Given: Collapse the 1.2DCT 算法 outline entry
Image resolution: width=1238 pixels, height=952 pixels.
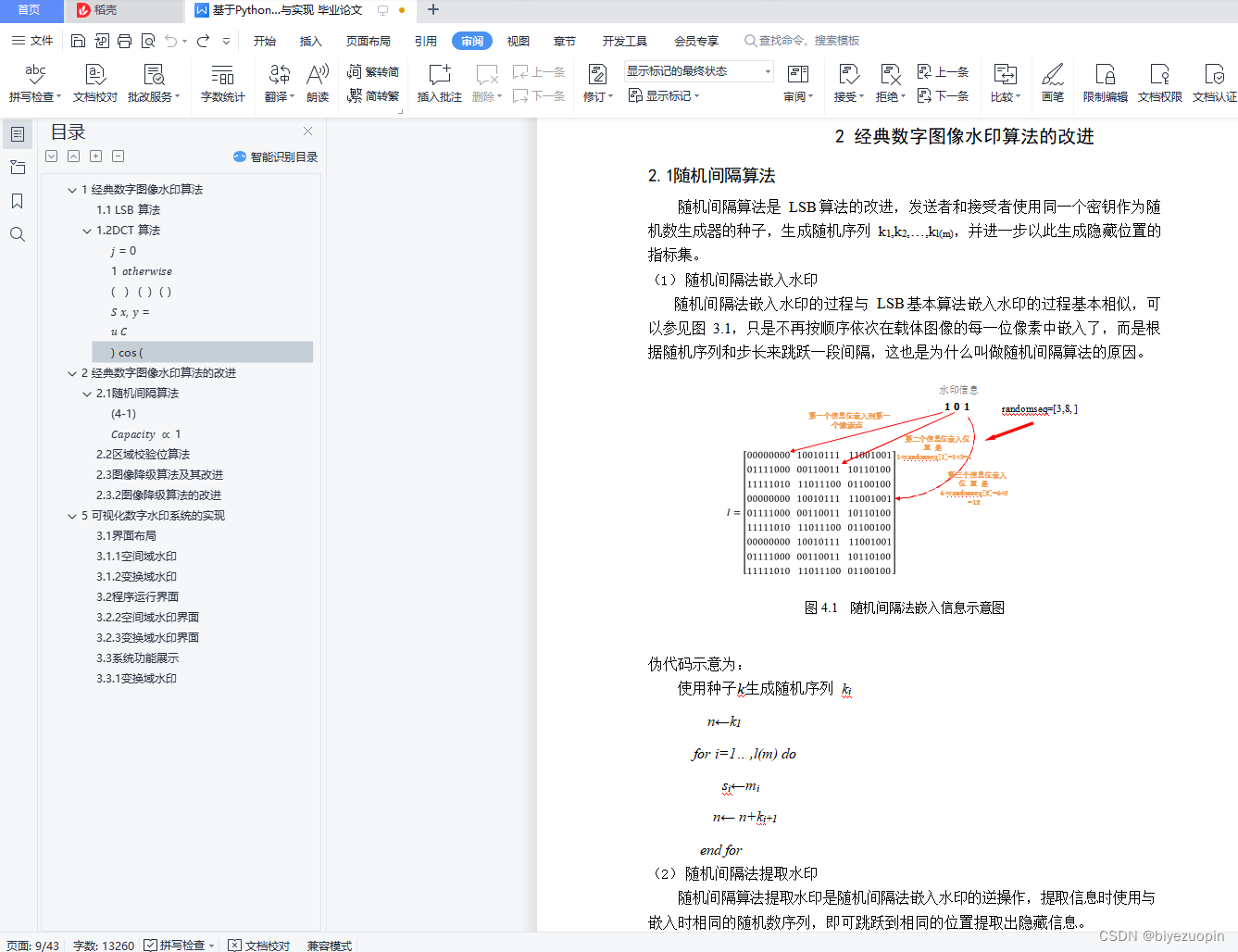Looking at the screenshot, I should coord(86,230).
